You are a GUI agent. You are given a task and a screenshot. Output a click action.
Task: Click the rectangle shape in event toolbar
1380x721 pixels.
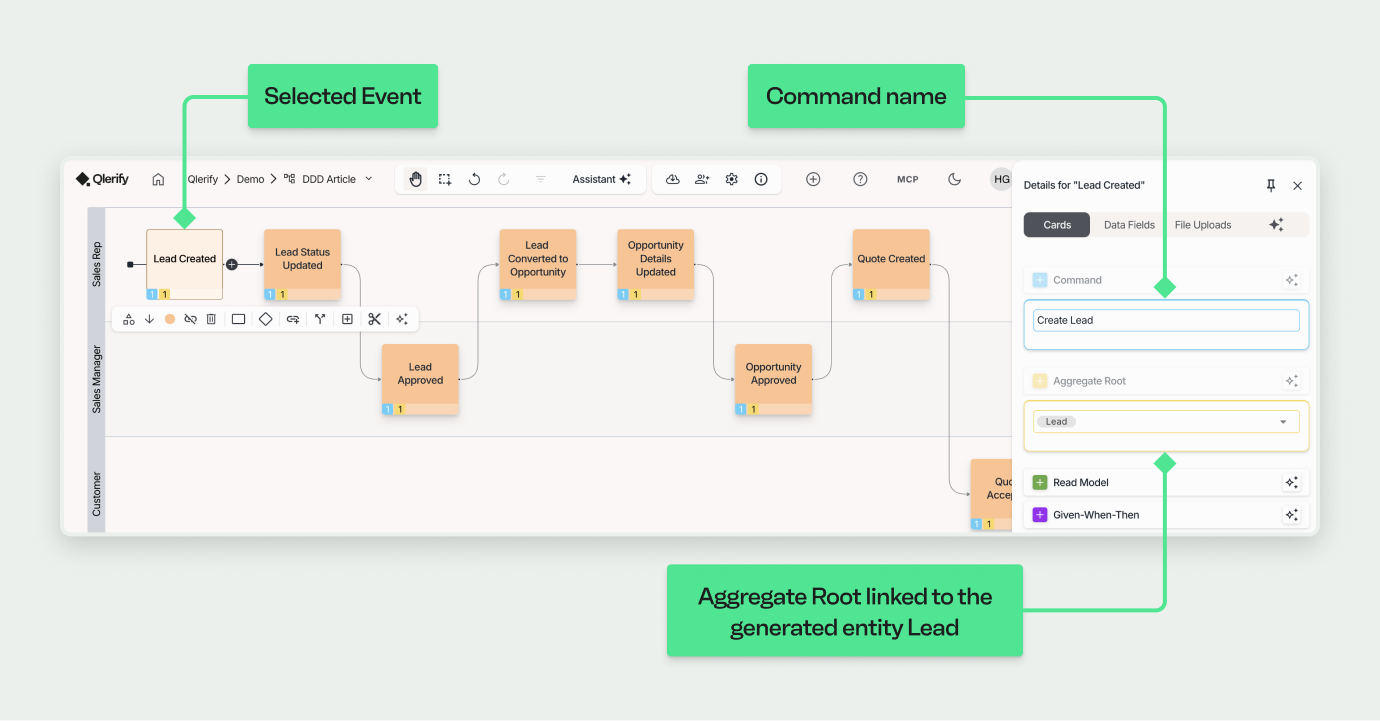[x=238, y=319]
